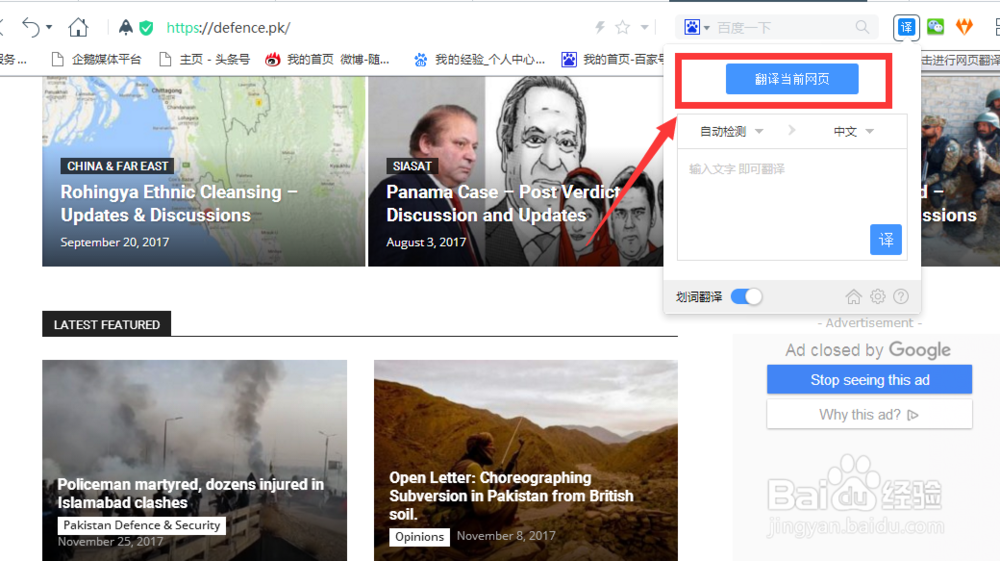
Task: Open the 我的经验_个人中心 bookmark
Action: pos(479,59)
